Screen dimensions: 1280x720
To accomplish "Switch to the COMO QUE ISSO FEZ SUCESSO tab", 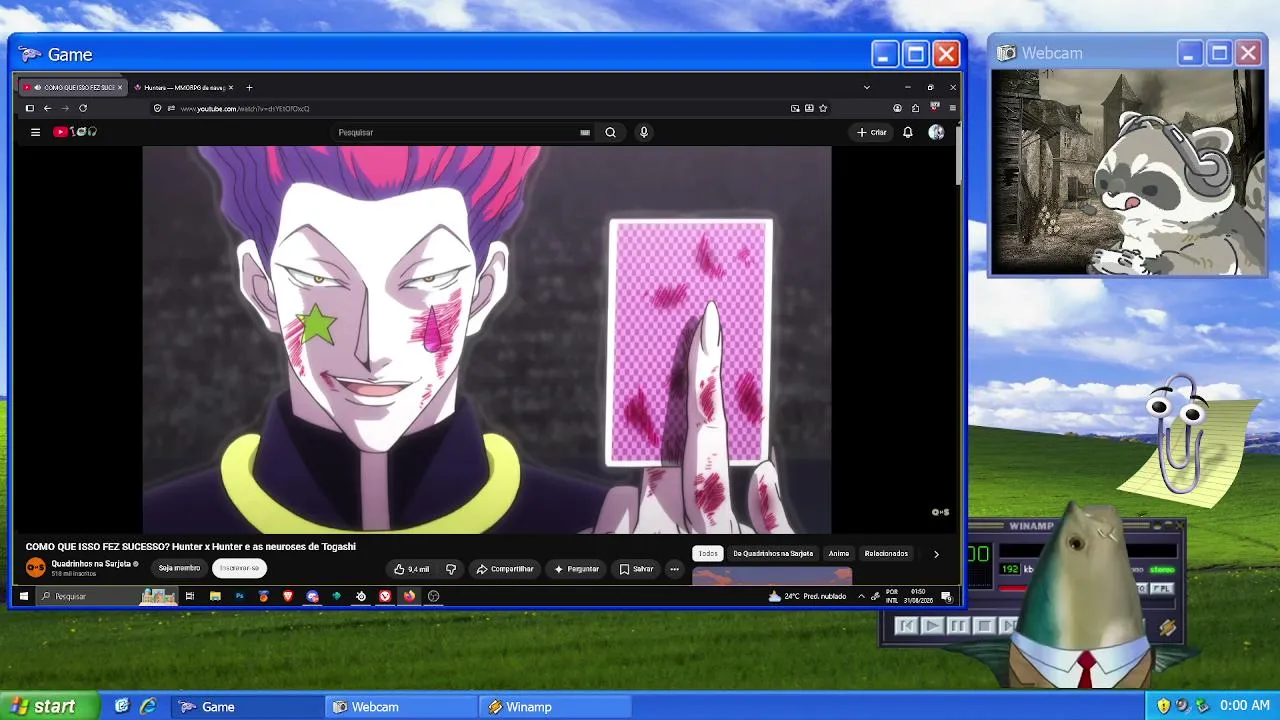I will click(x=72, y=87).
